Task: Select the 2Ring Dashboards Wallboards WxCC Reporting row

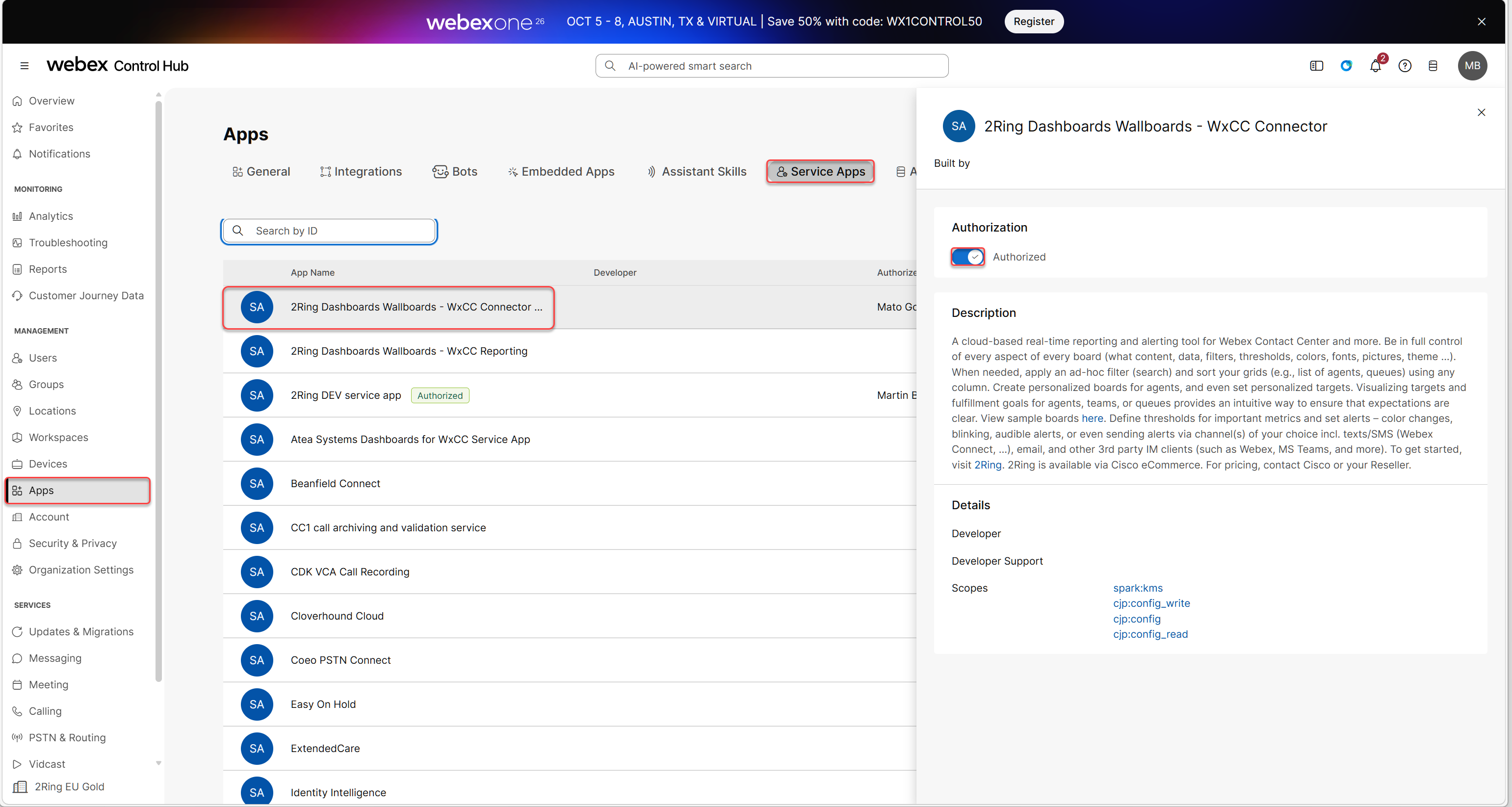Action: point(570,351)
